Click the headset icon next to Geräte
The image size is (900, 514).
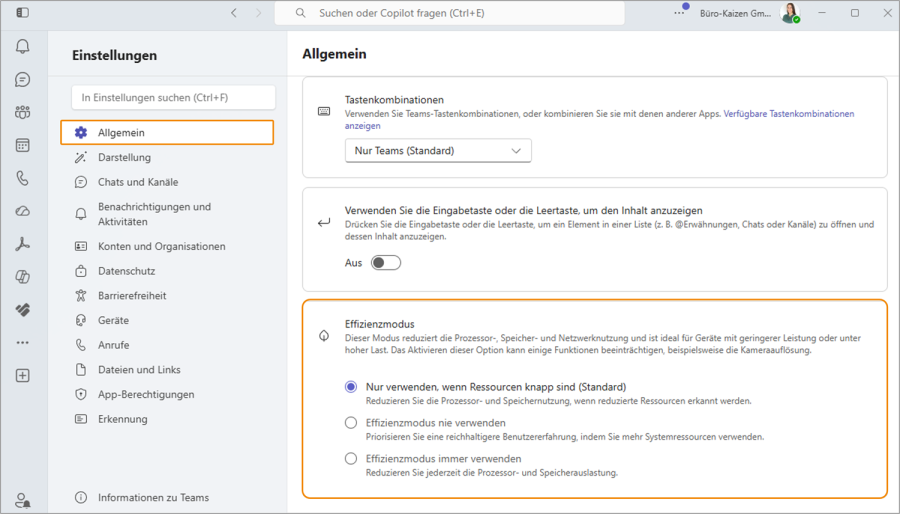pyautogui.click(x=81, y=320)
